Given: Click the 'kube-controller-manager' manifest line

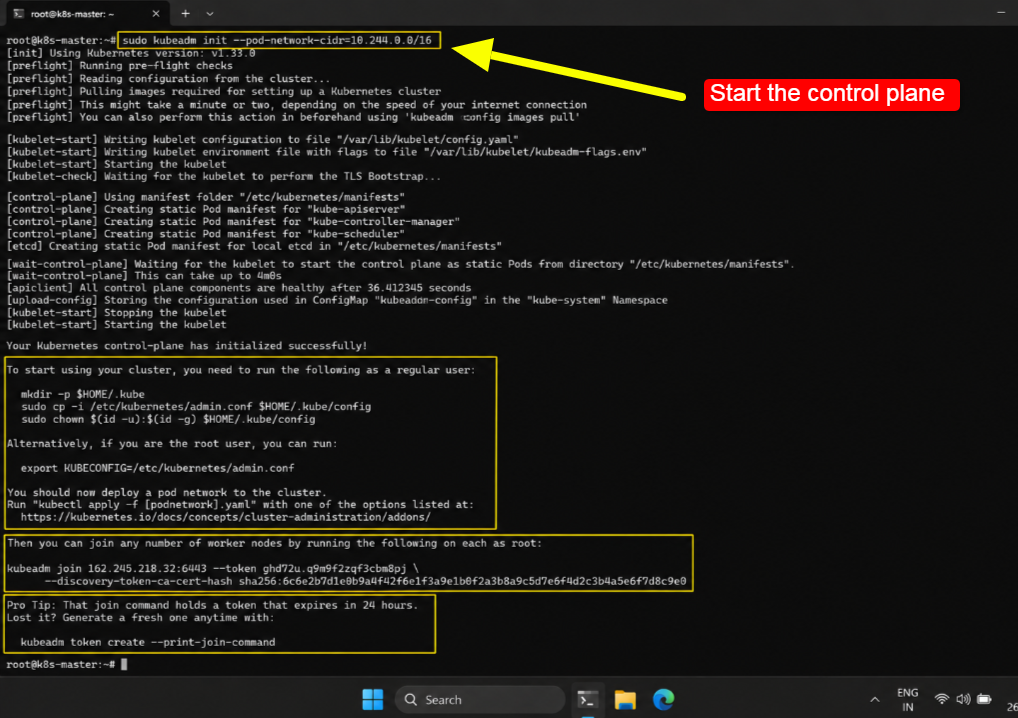Looking at the screenshot, I should [233, 221].
